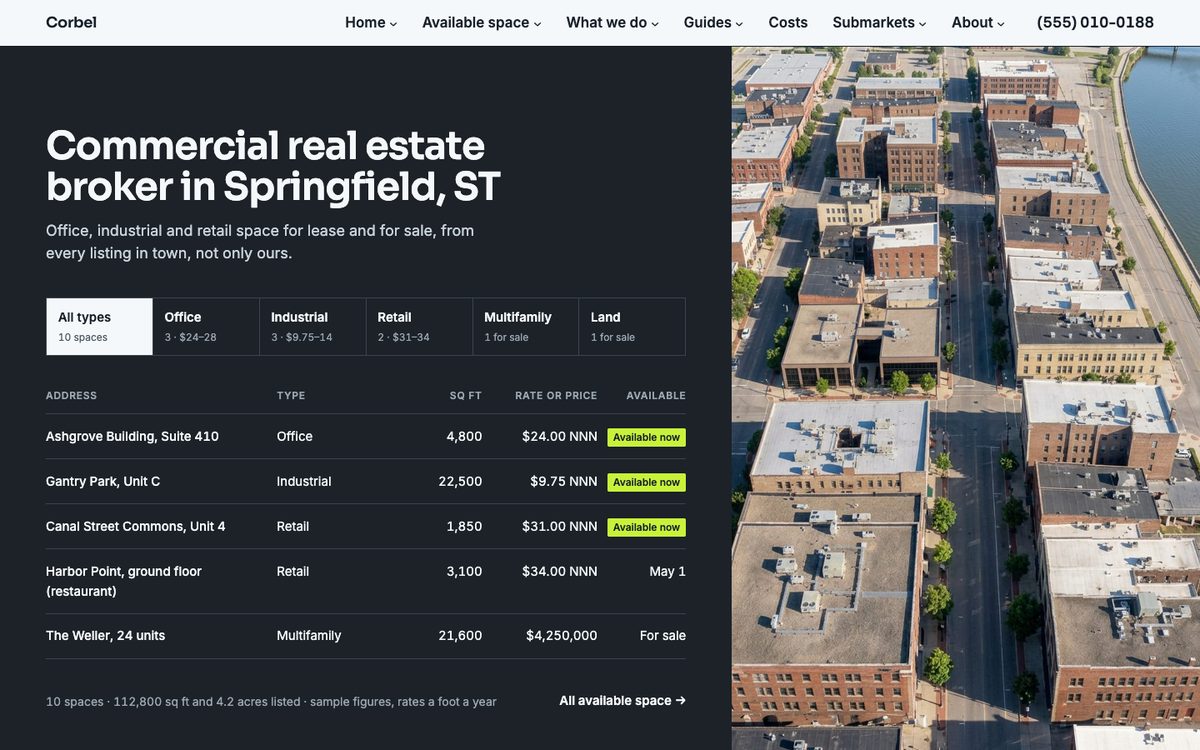Click the aerial downtown photo

966,398
